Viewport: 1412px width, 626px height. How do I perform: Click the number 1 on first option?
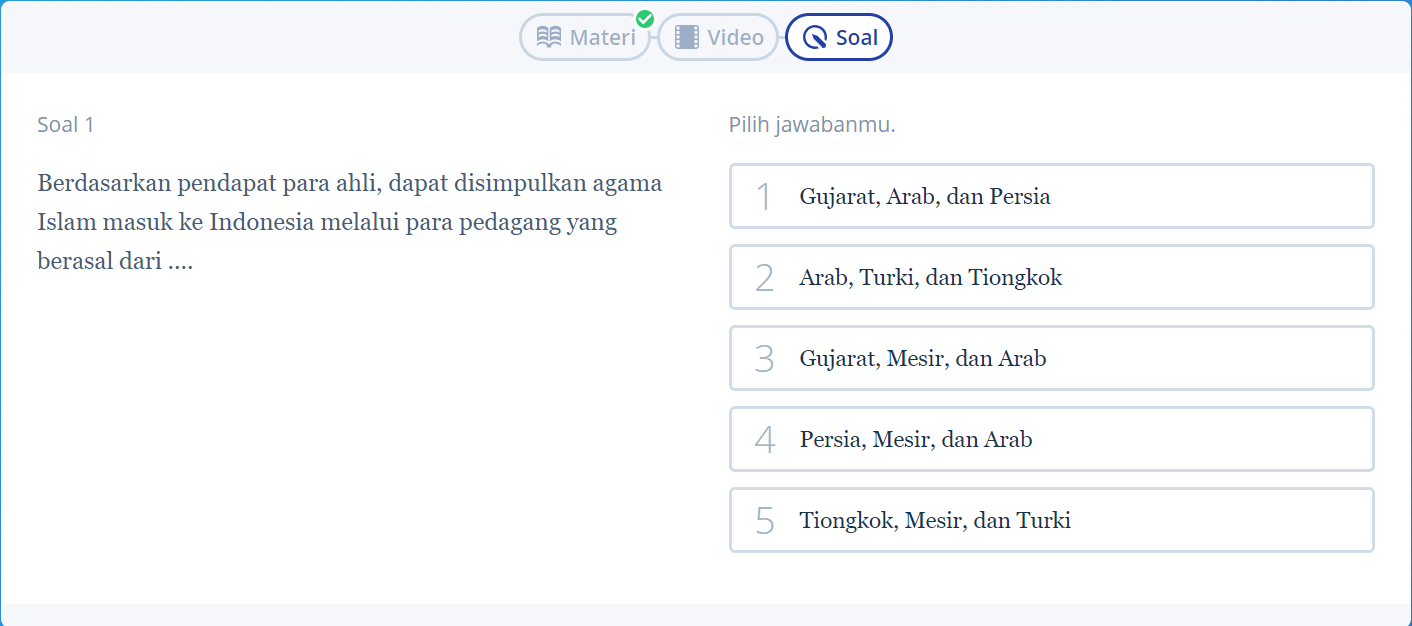[x=764, y=197]
